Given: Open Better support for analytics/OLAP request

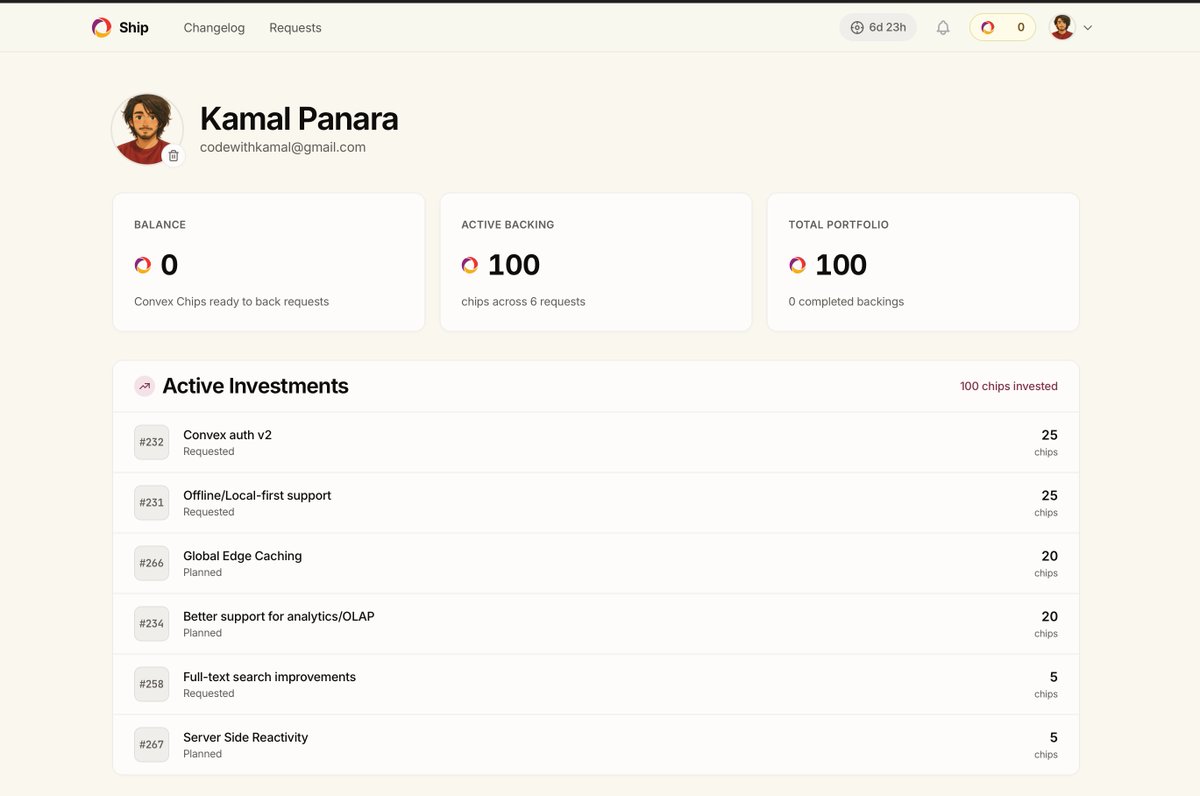Looking at the screenshot, I should click(596, 623).
